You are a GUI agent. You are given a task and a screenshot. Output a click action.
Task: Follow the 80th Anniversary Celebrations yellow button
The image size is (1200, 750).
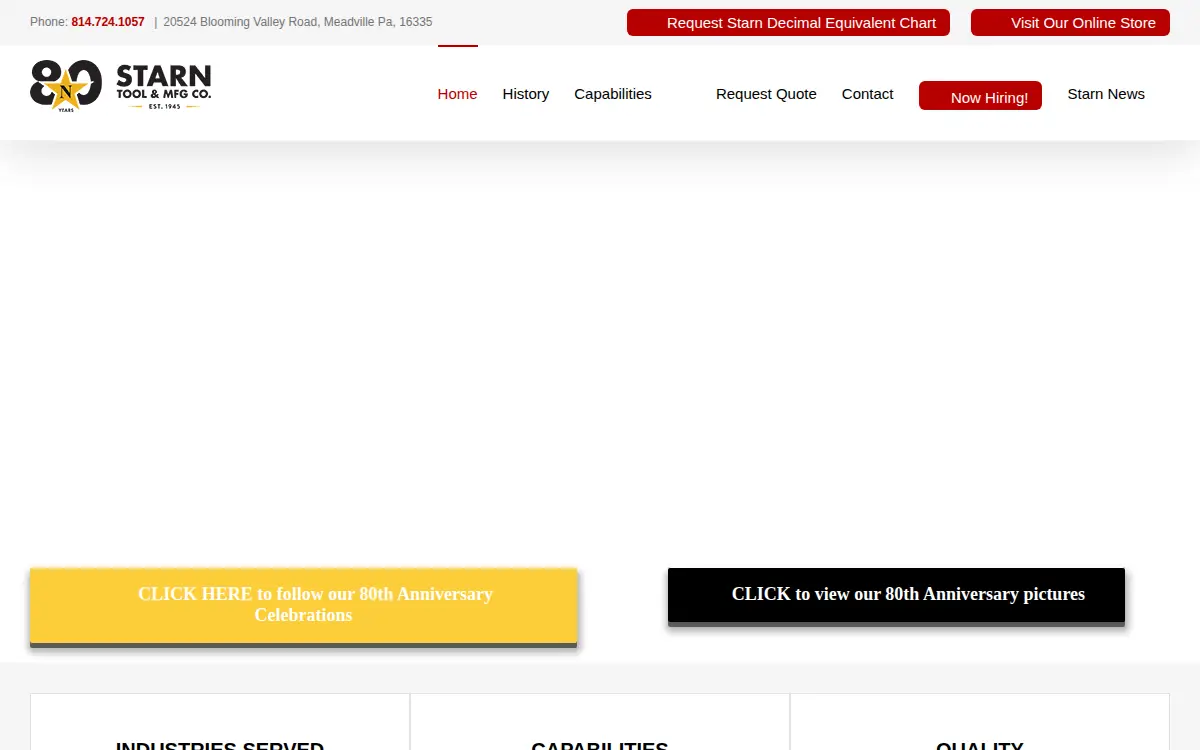click(x=304, y=606)
